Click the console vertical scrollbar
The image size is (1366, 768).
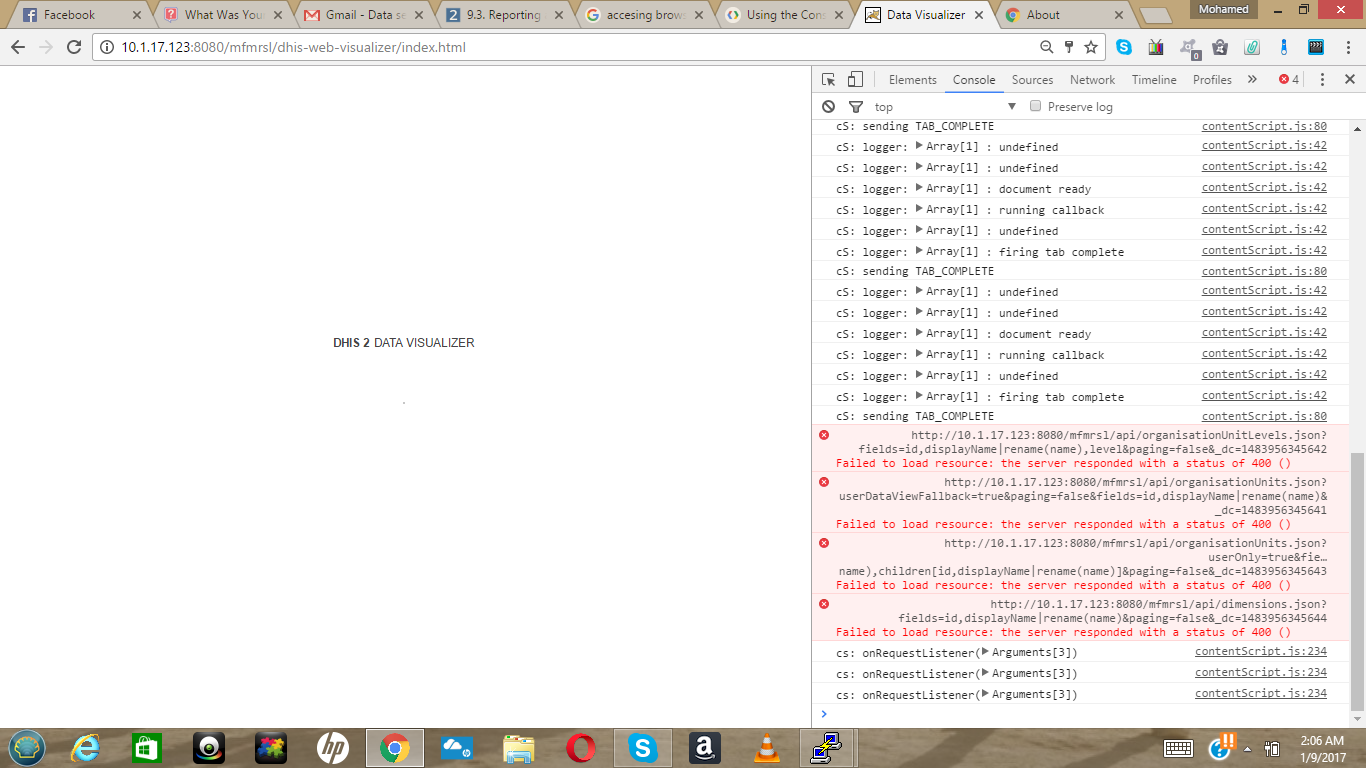pyautogui.click(x=1357, y=580)
